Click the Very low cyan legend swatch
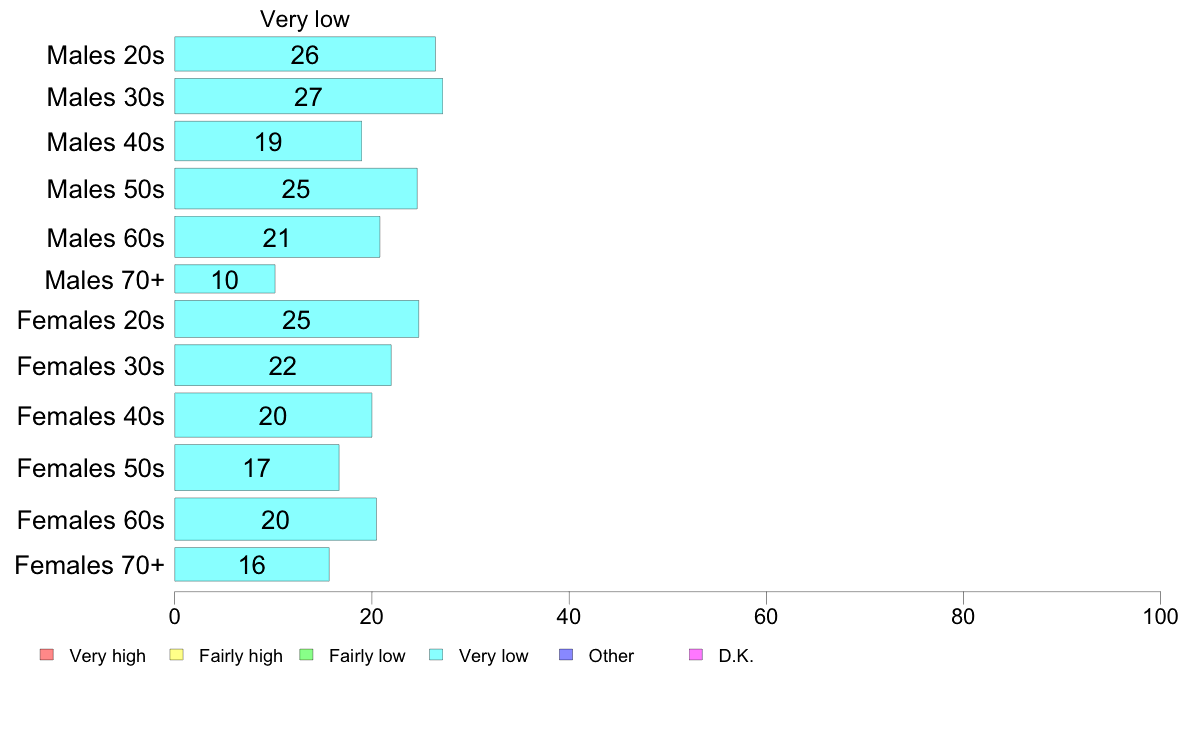Viewport: 1188px width, 736px height. [x=436, y=655]
